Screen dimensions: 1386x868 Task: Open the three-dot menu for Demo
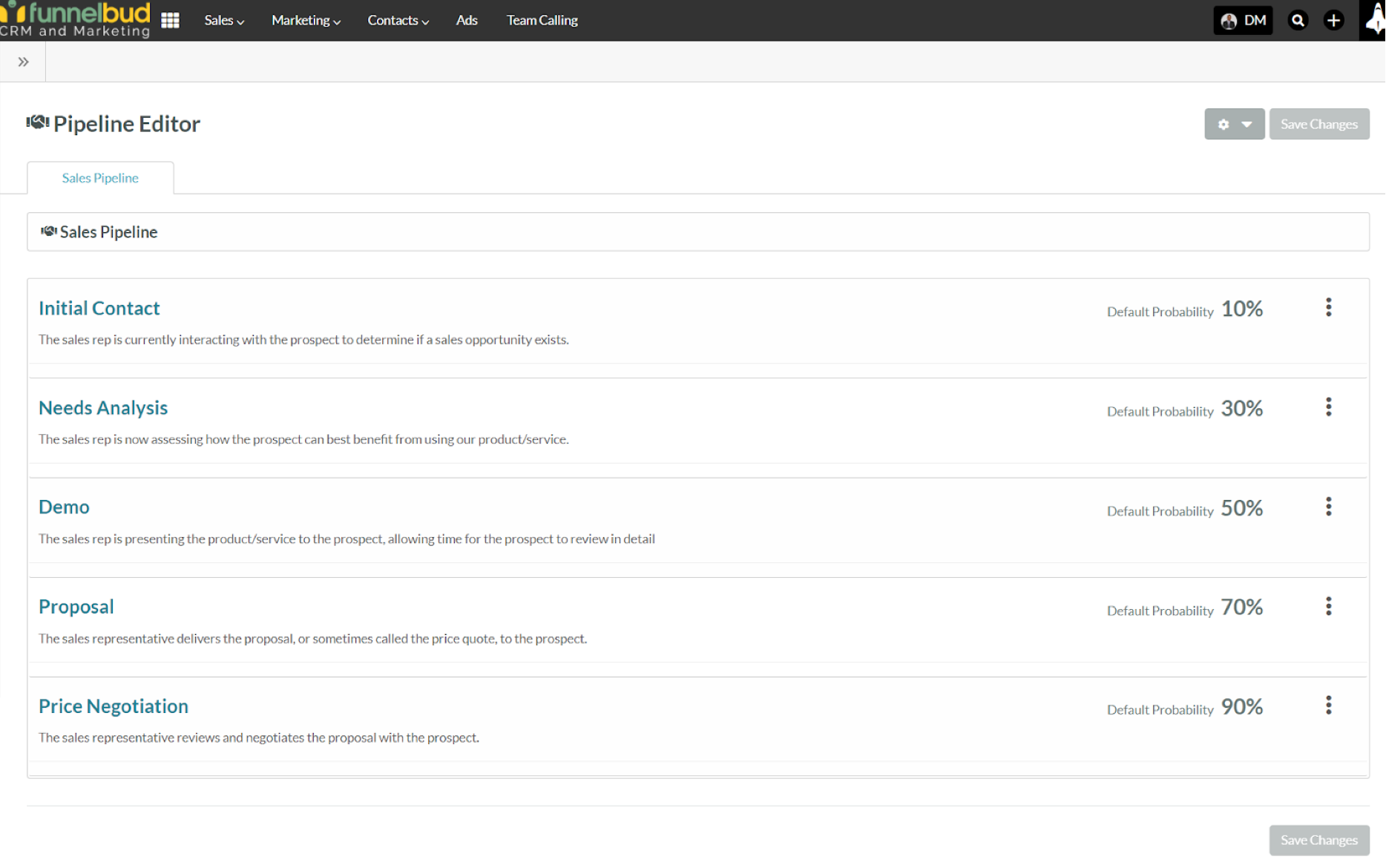click(1329, 507)
